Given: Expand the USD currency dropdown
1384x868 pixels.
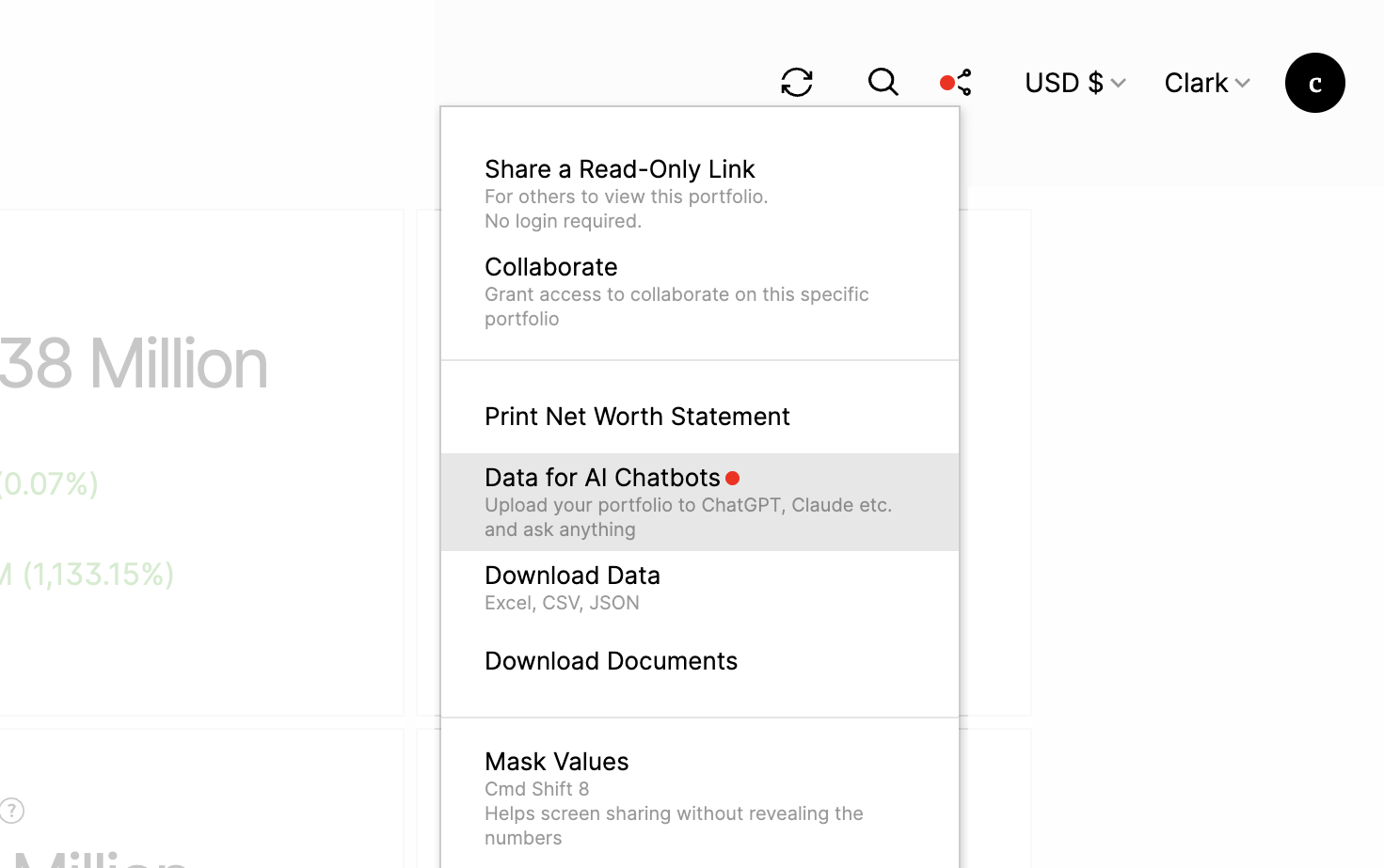Looking at the screenshot, I should [1074, 83].
